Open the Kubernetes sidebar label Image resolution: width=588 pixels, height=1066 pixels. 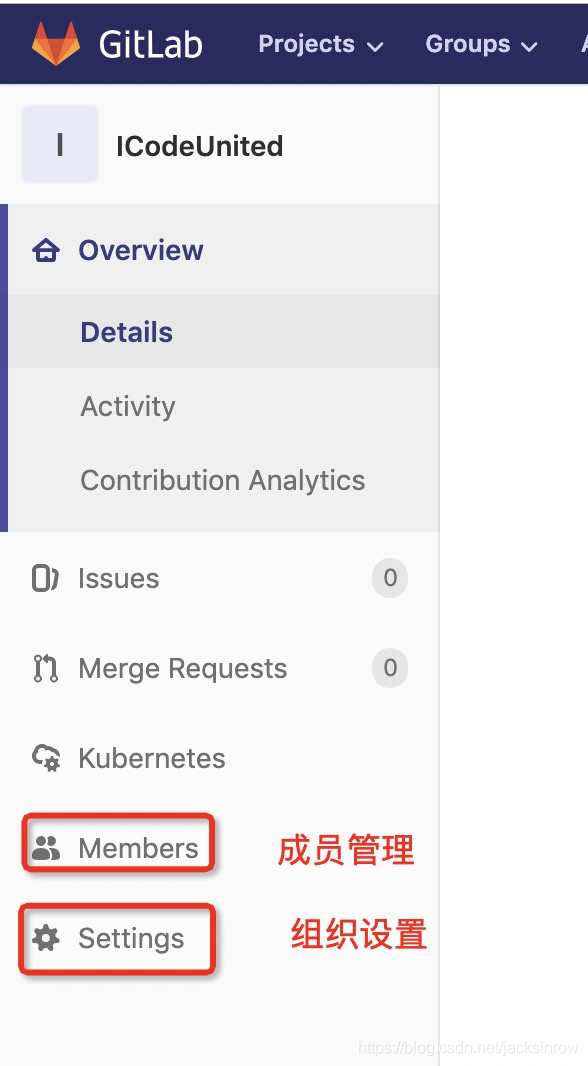tap(152, 758)
